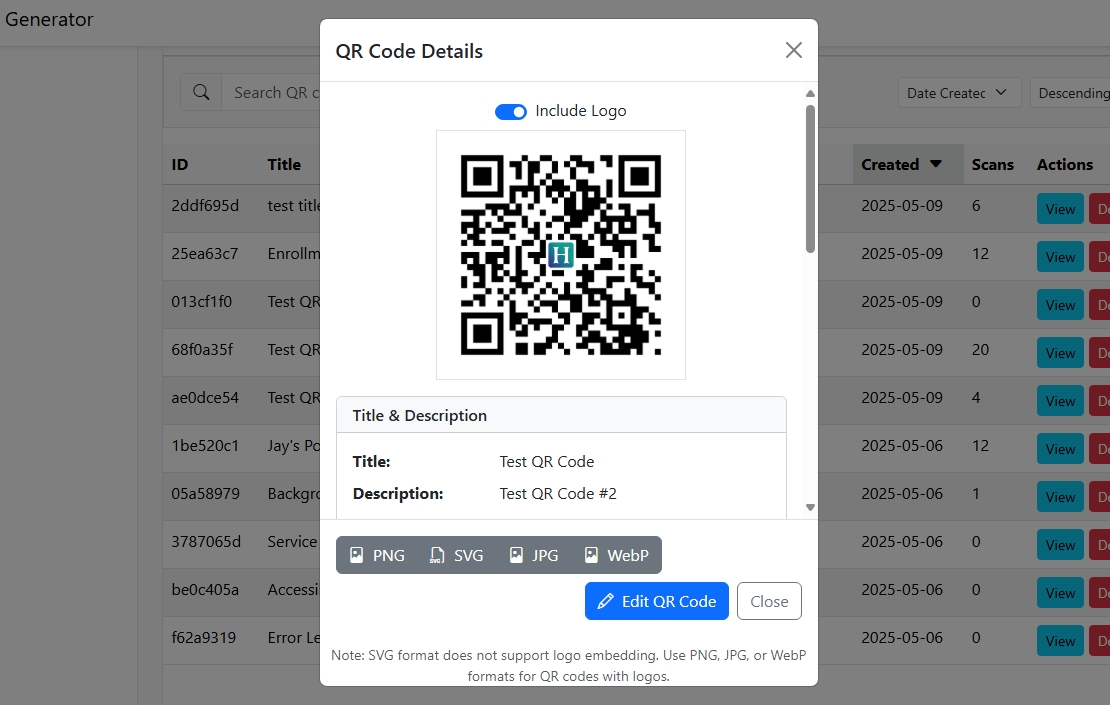Click the Edit QR Code button
The height and width of the screenshot is (705, 1110).
click(656, 601)
